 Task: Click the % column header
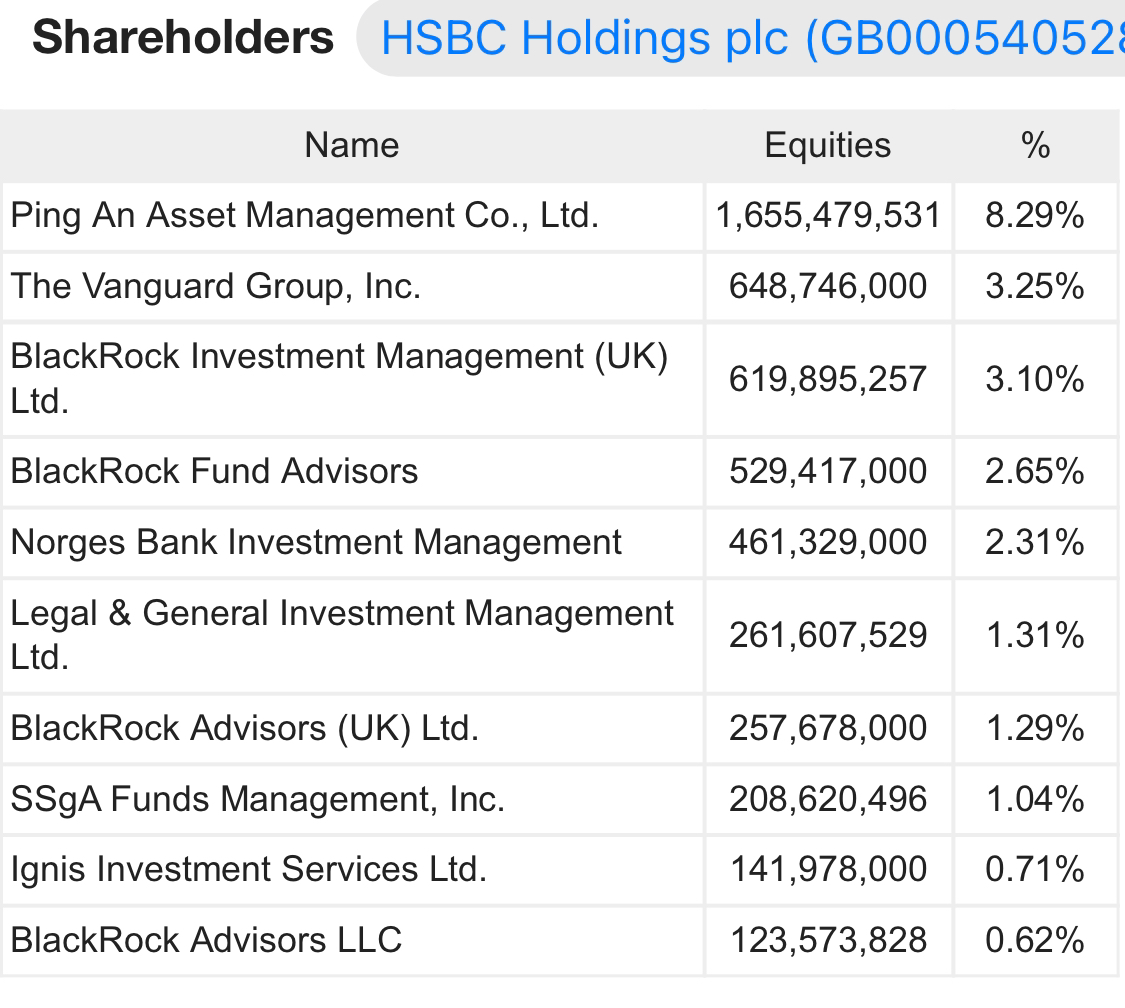coord(1035,145)
